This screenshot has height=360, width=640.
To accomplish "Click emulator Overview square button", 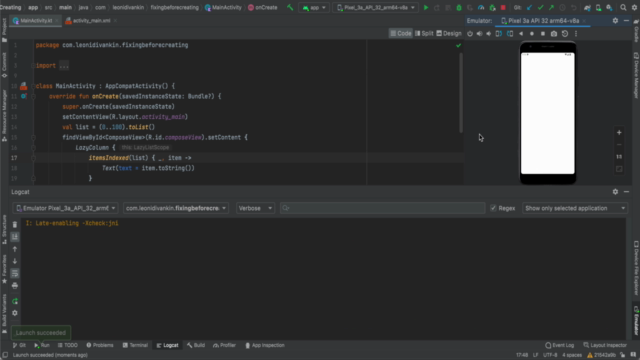I will coord(543,34).
